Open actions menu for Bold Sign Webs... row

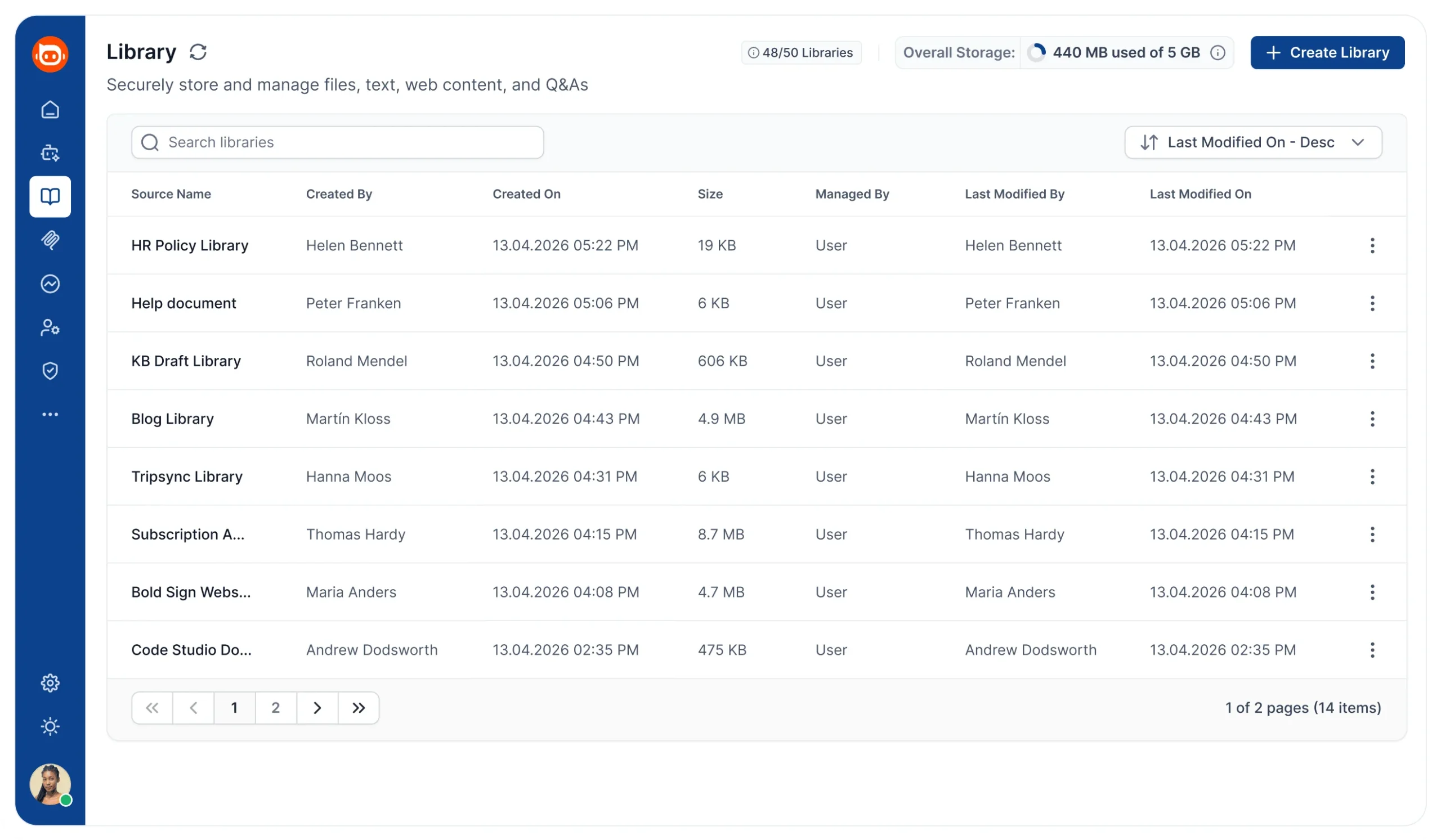coord(1372,592)
